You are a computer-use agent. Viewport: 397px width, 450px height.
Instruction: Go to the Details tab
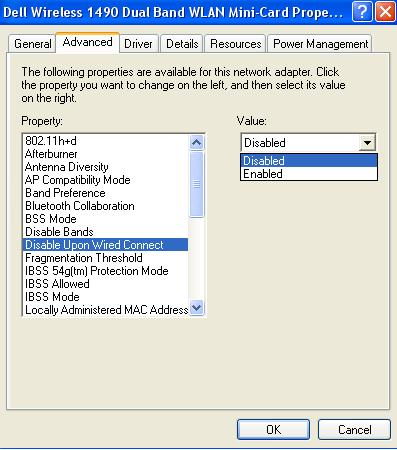point(182,44)
